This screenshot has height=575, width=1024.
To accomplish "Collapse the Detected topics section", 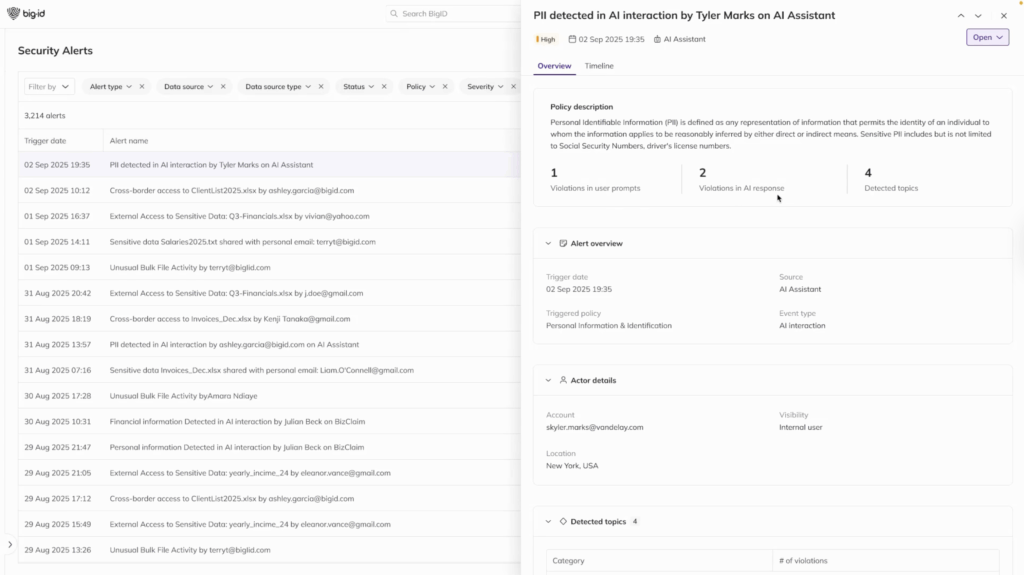I will 548,521.
